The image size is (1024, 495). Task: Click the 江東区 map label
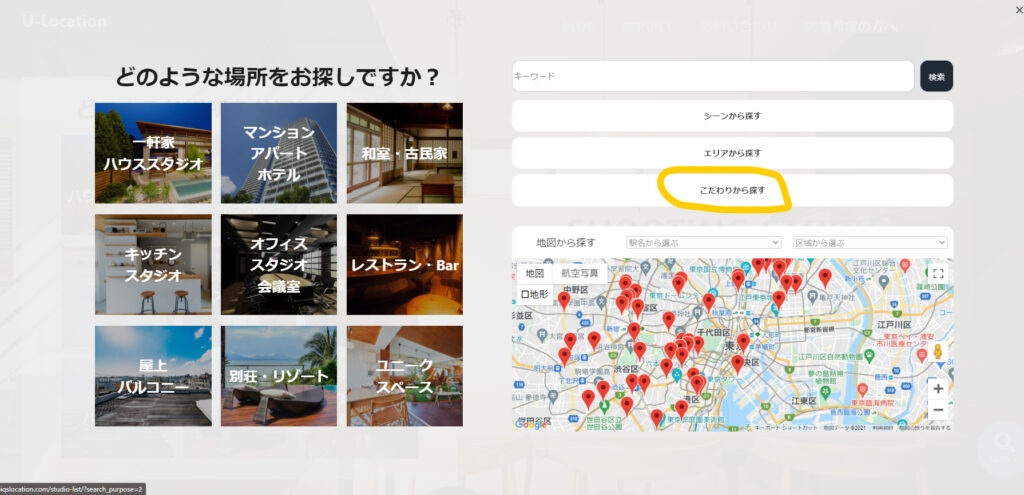tap(803, 400)
